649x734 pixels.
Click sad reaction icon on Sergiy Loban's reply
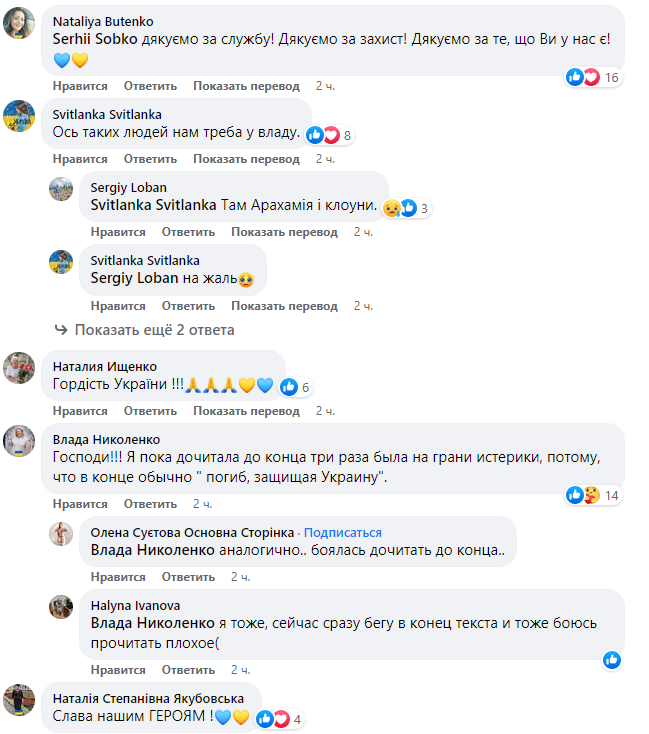(x=391, y=208)
